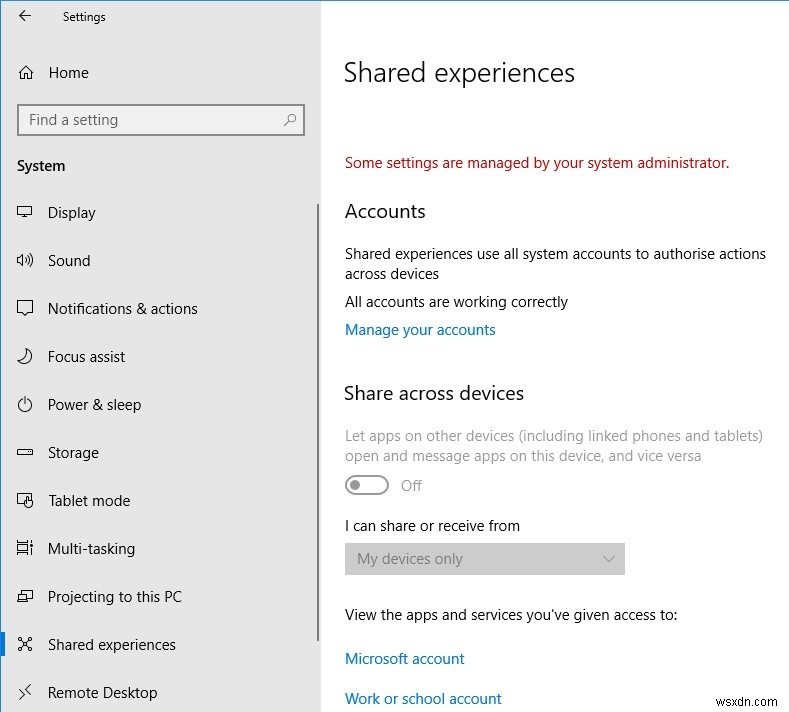789x712 pixels.
Task: Open the Microsoft account link
Action: (405, 659)
